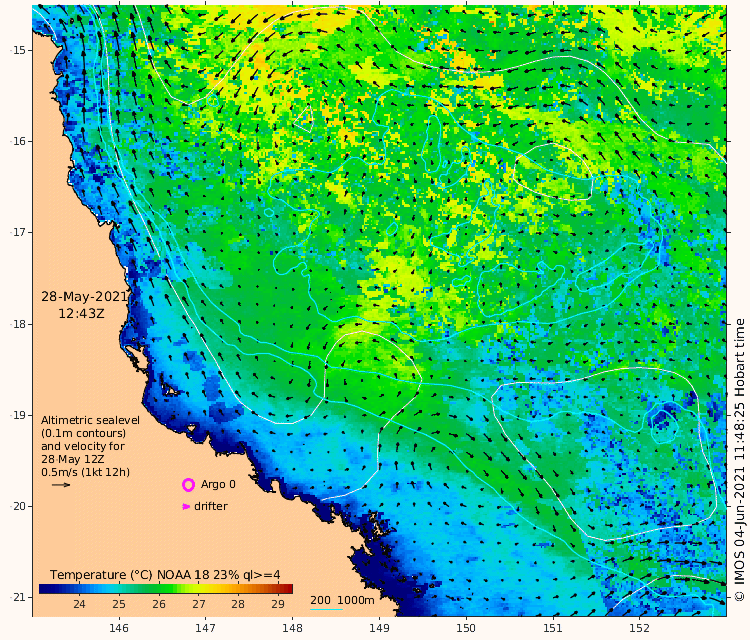Click the 146 longitude axis label
Viewport: 750px width, 640px height.
[119, 628]
